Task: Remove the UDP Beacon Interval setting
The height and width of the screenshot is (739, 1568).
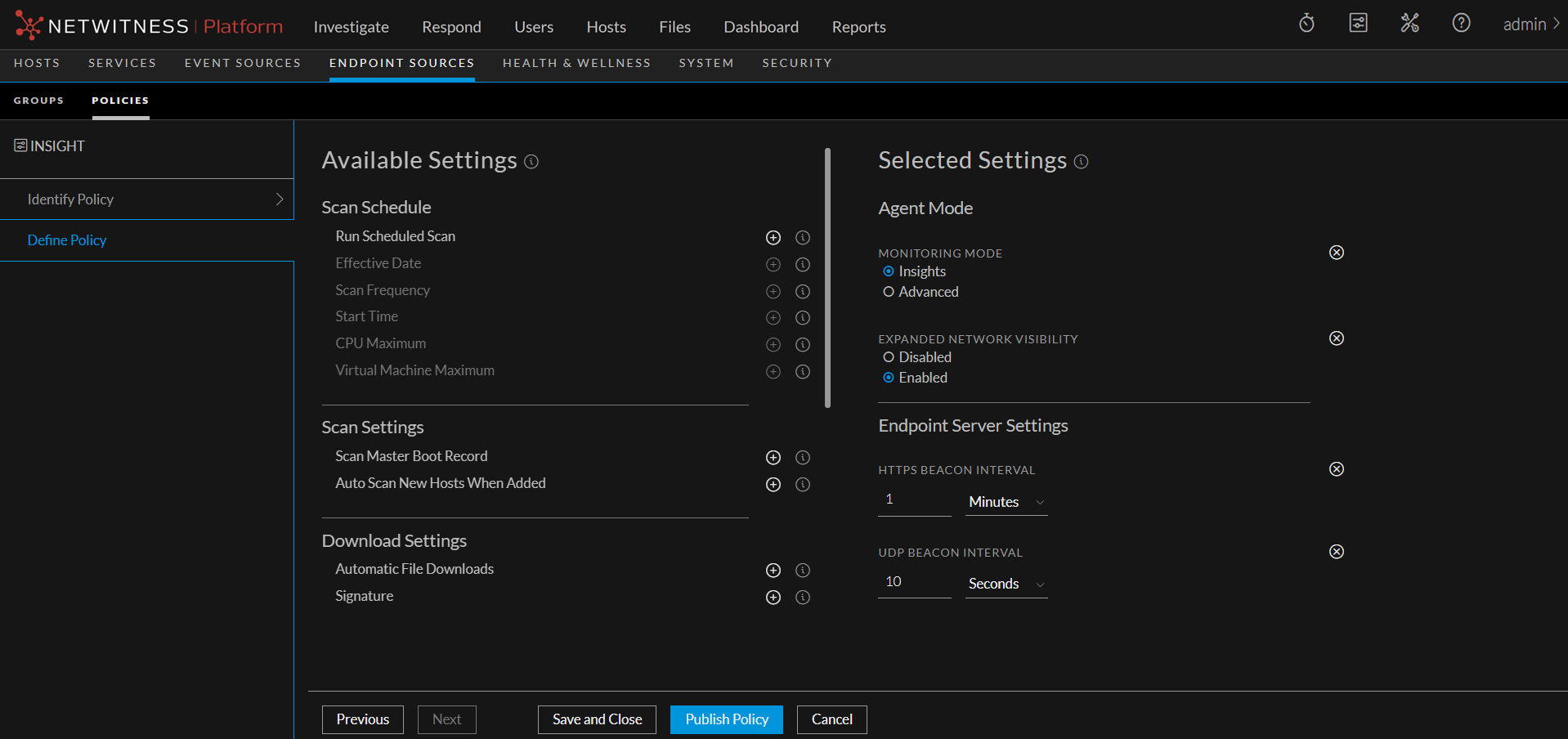Action: [1336, 552]
